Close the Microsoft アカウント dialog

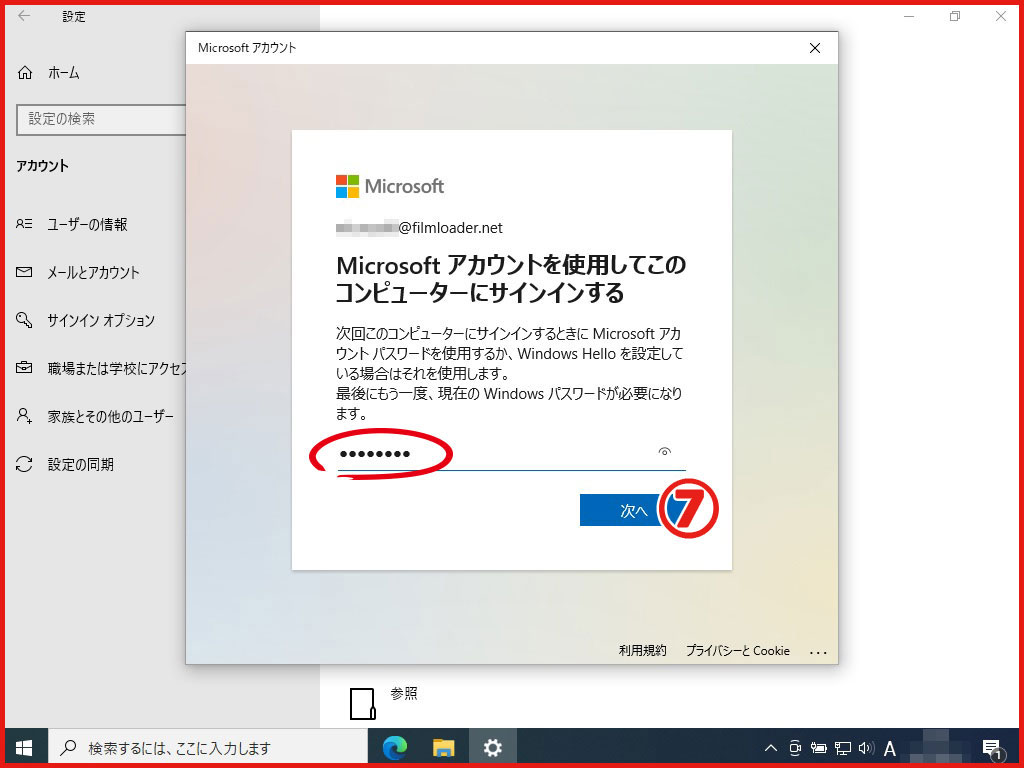click(x=814, y=48)
